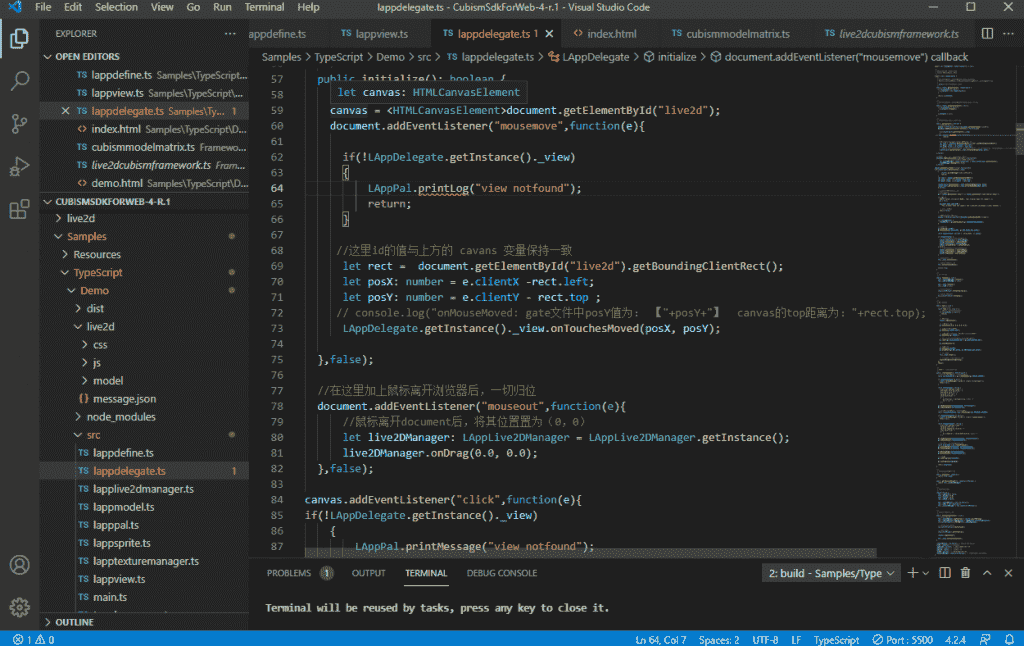Change indentation via Spaces: 2
Image resolution: width=1024 pixels, height=646 pixels.
[x=718, y=639]
